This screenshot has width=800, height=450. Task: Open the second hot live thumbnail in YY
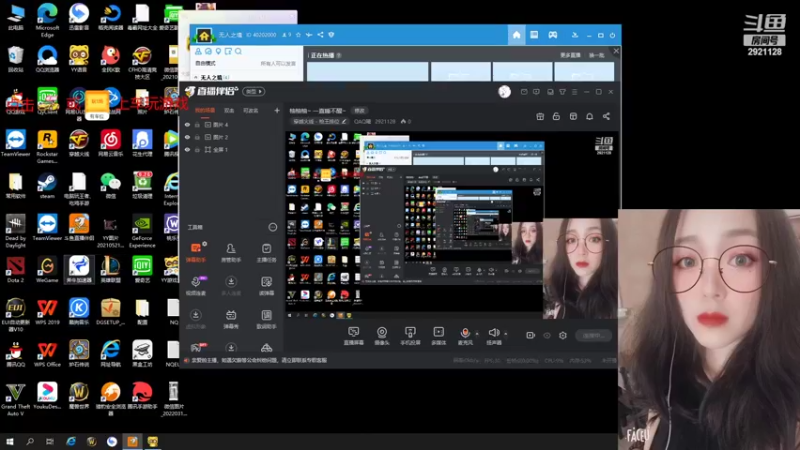[461, 72]
